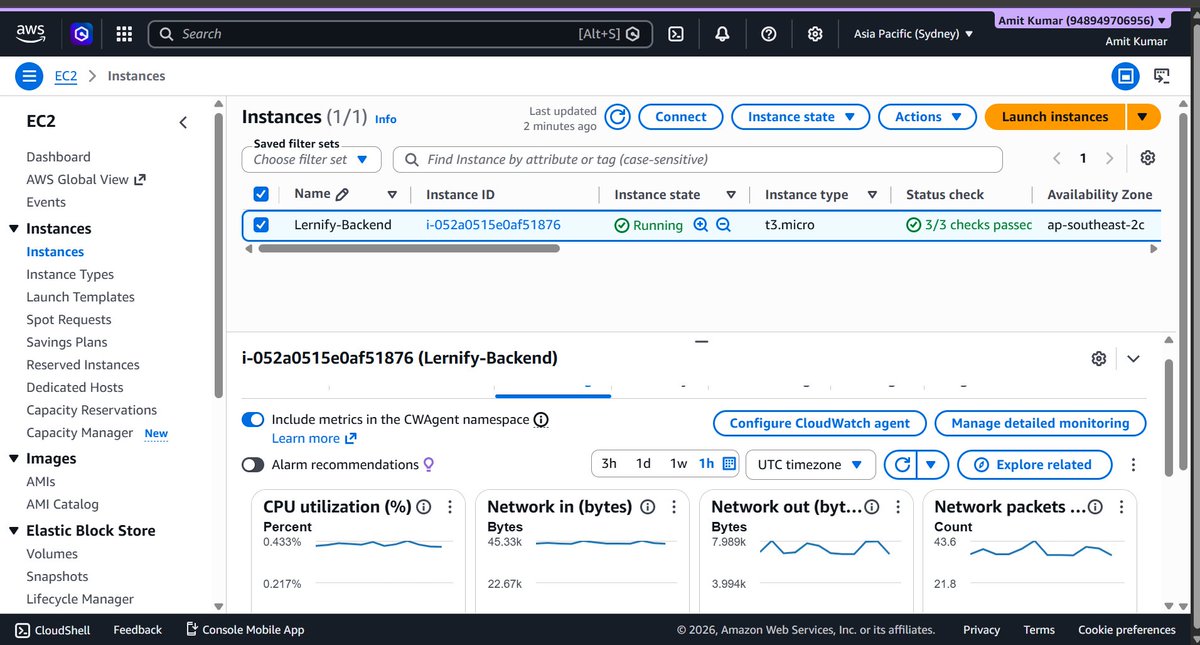The height and width of the screenshot is (645, 1200).
Task: Open Instance Types in sidebar
Action: point(70,274)
